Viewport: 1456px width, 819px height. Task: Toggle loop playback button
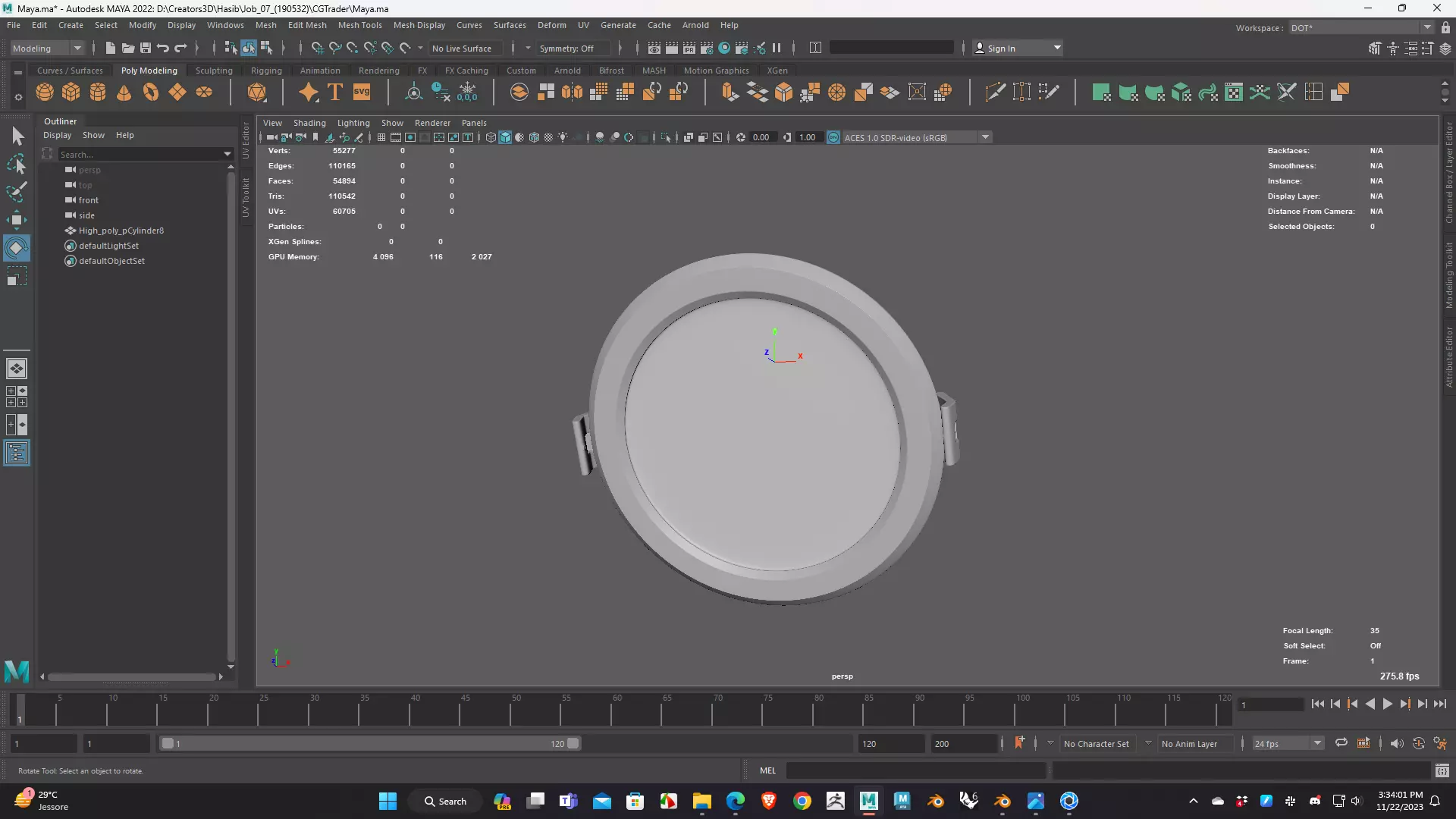[x=1341, y=744]
